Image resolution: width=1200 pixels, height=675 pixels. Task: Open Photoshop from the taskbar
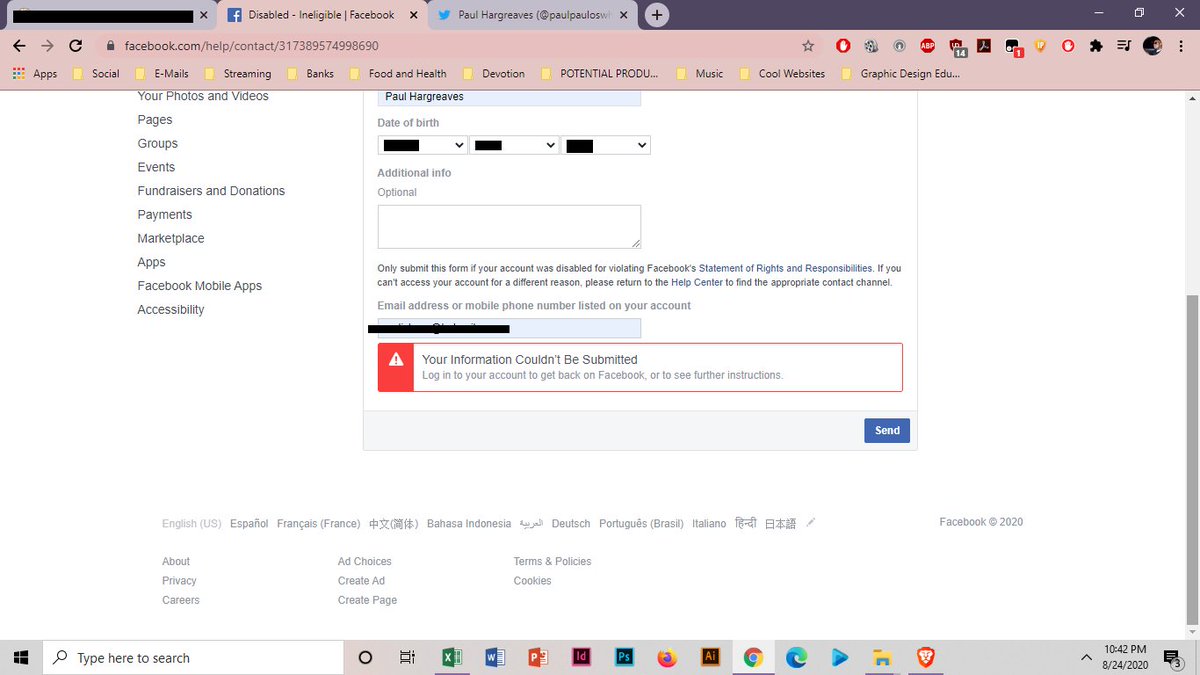click(624, 657)
